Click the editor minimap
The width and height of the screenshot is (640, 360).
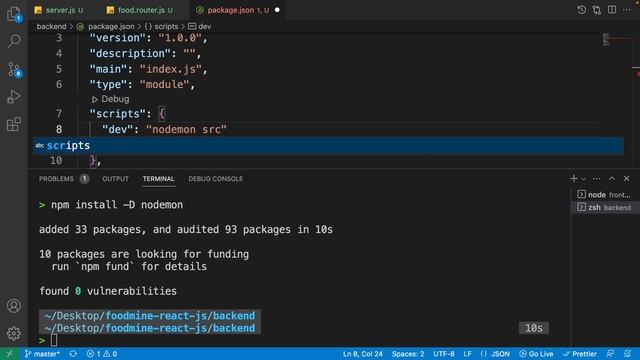pyautogui.click(x=607, y=39)
